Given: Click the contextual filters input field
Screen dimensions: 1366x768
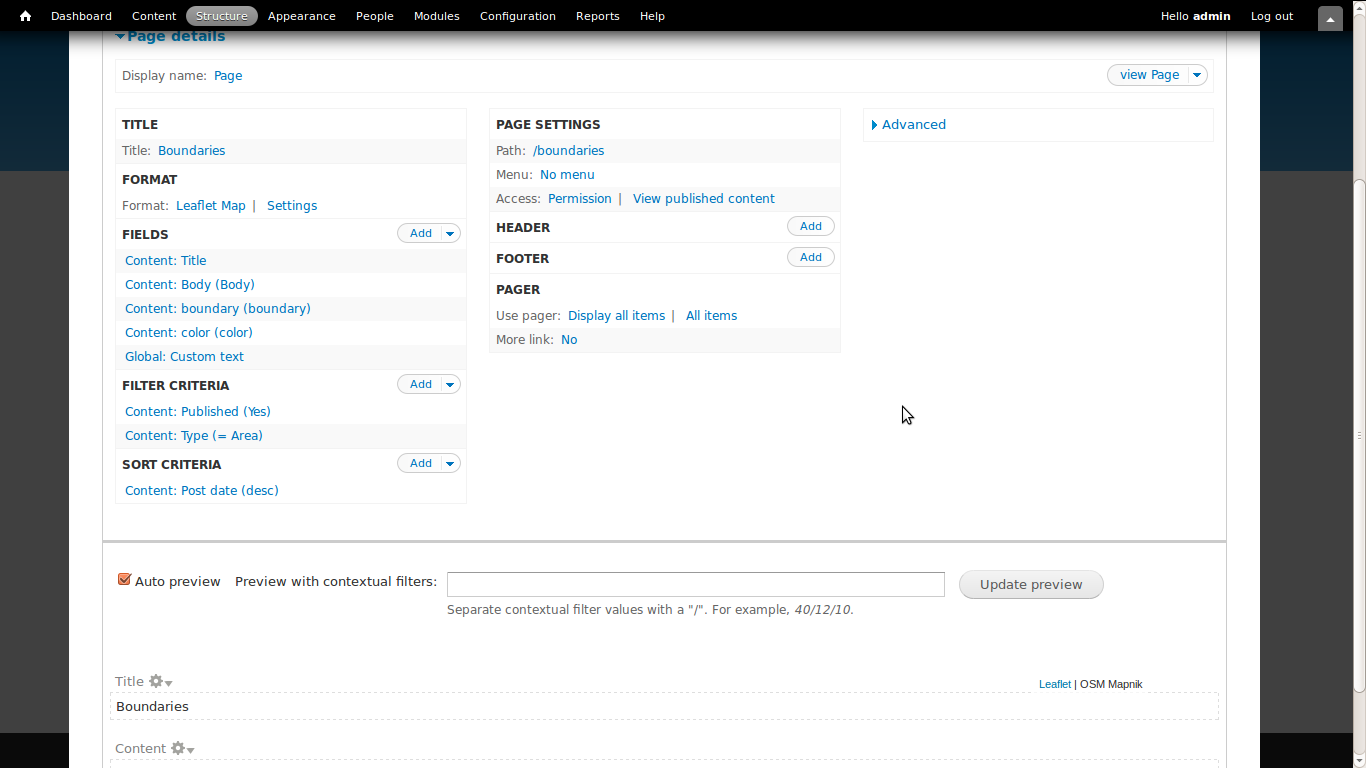Looking at the screenshot, I should tap(695, 584).
